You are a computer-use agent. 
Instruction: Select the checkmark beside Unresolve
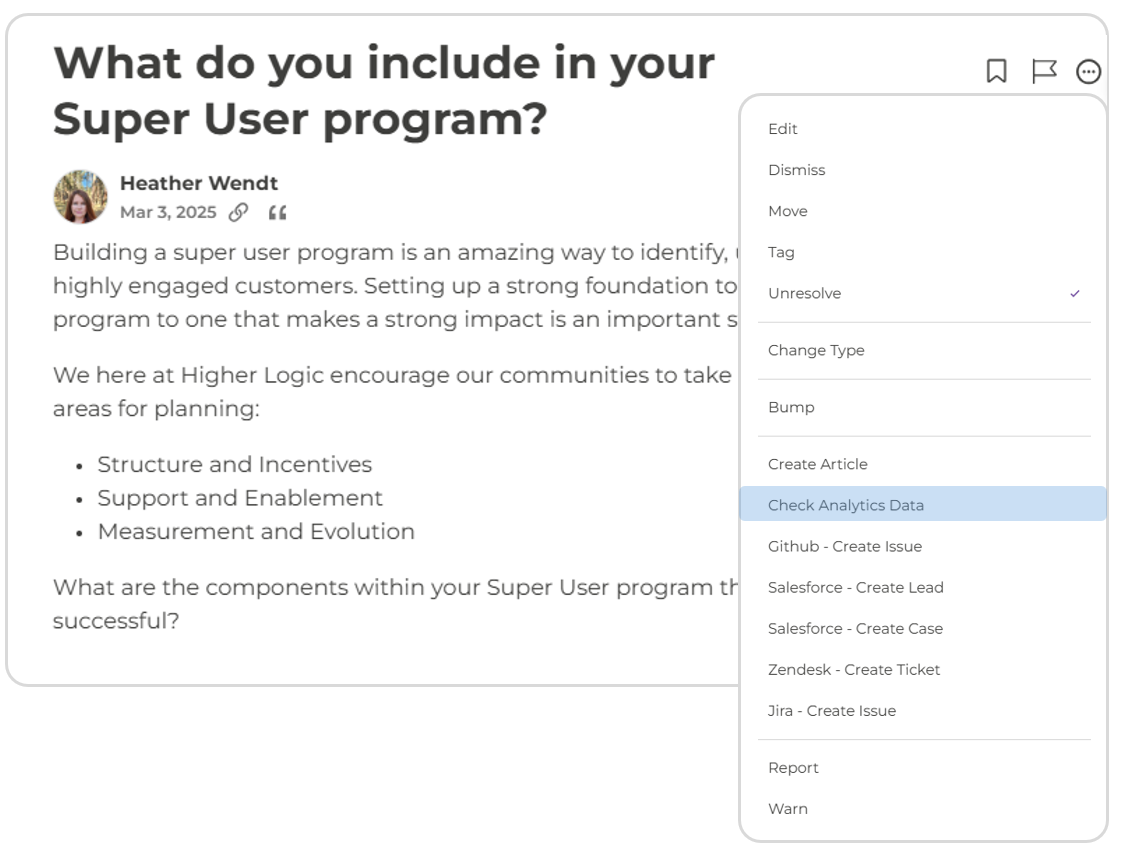click(x=1076, y=293)
